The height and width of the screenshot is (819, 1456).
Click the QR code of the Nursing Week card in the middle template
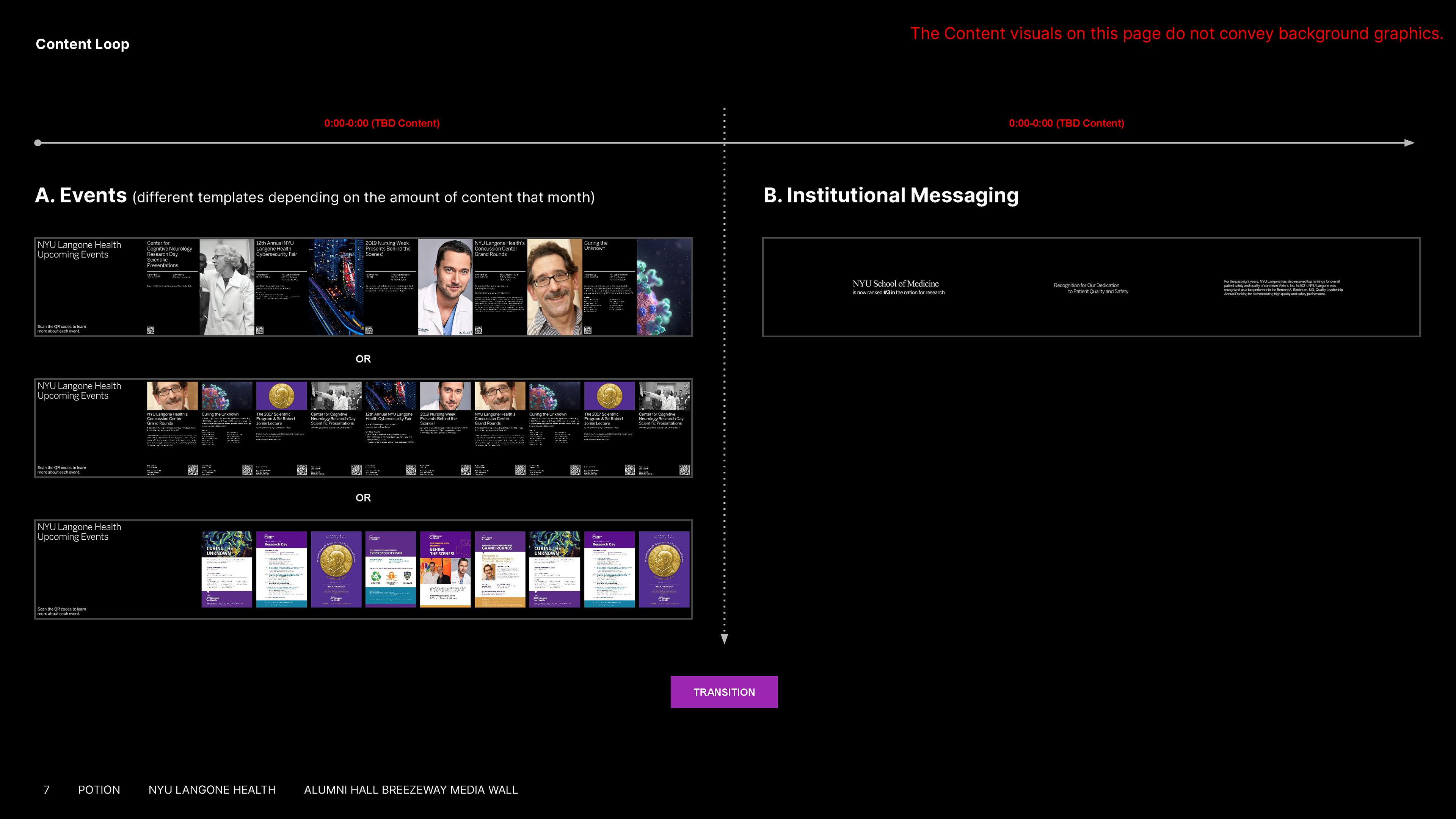point(465,469)
